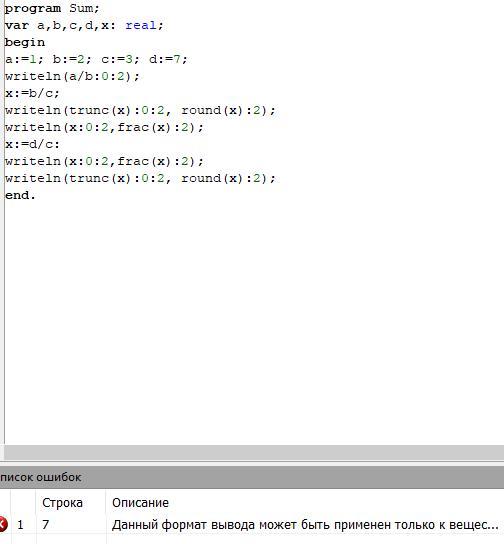
Task: Click empty editor area below the code
Action: pyautogui.click(x=253, y=323)
